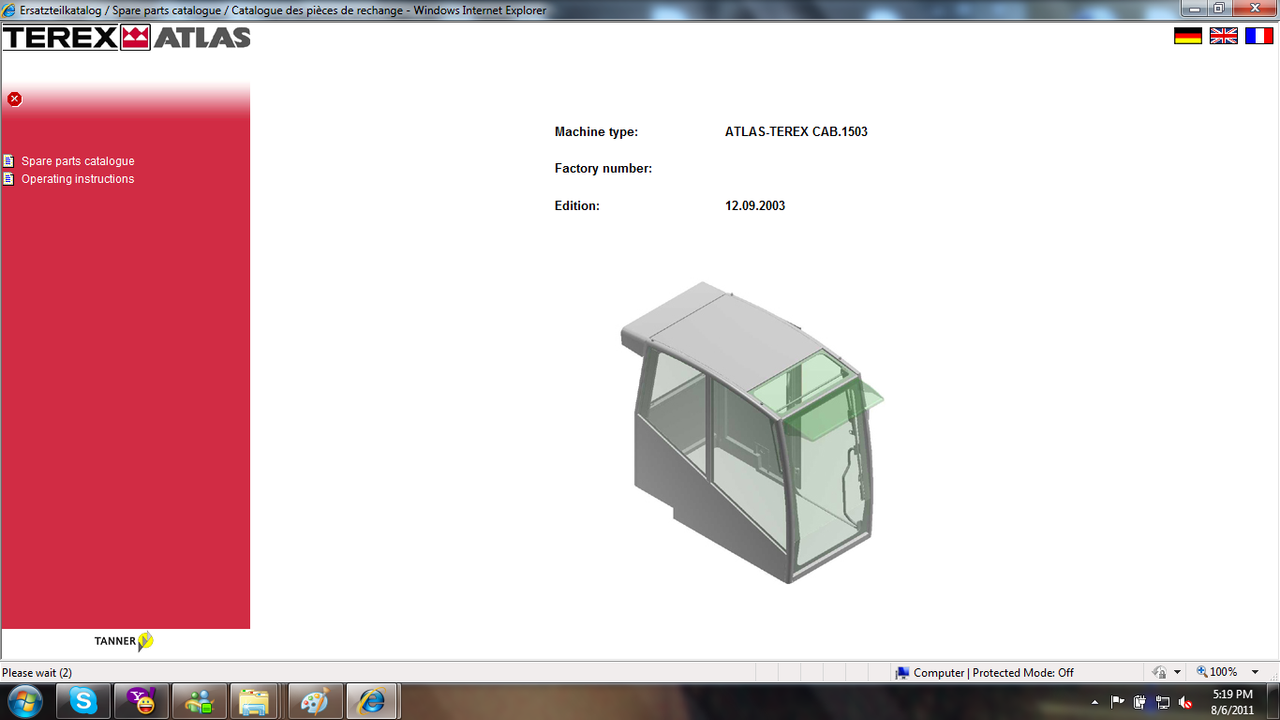Show hidden system tray icons
The image size is (1280, 720).
click(1095, 702)
